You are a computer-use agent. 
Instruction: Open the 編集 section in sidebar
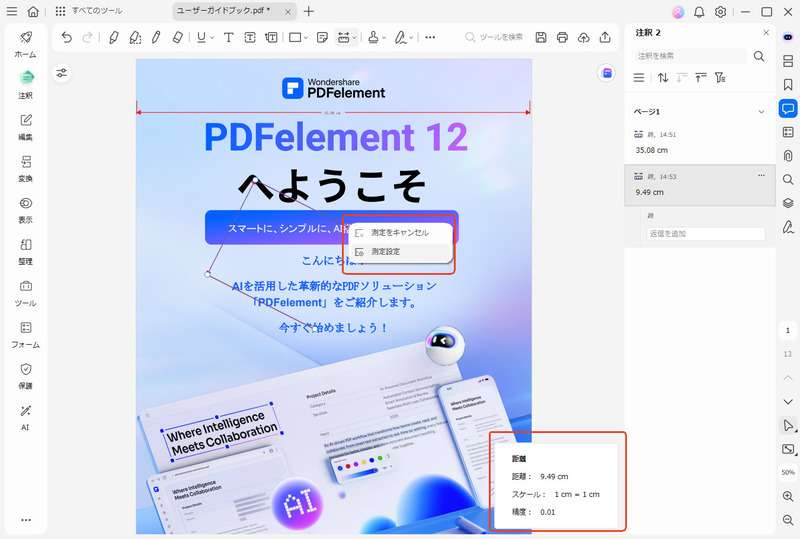(26, 127)
